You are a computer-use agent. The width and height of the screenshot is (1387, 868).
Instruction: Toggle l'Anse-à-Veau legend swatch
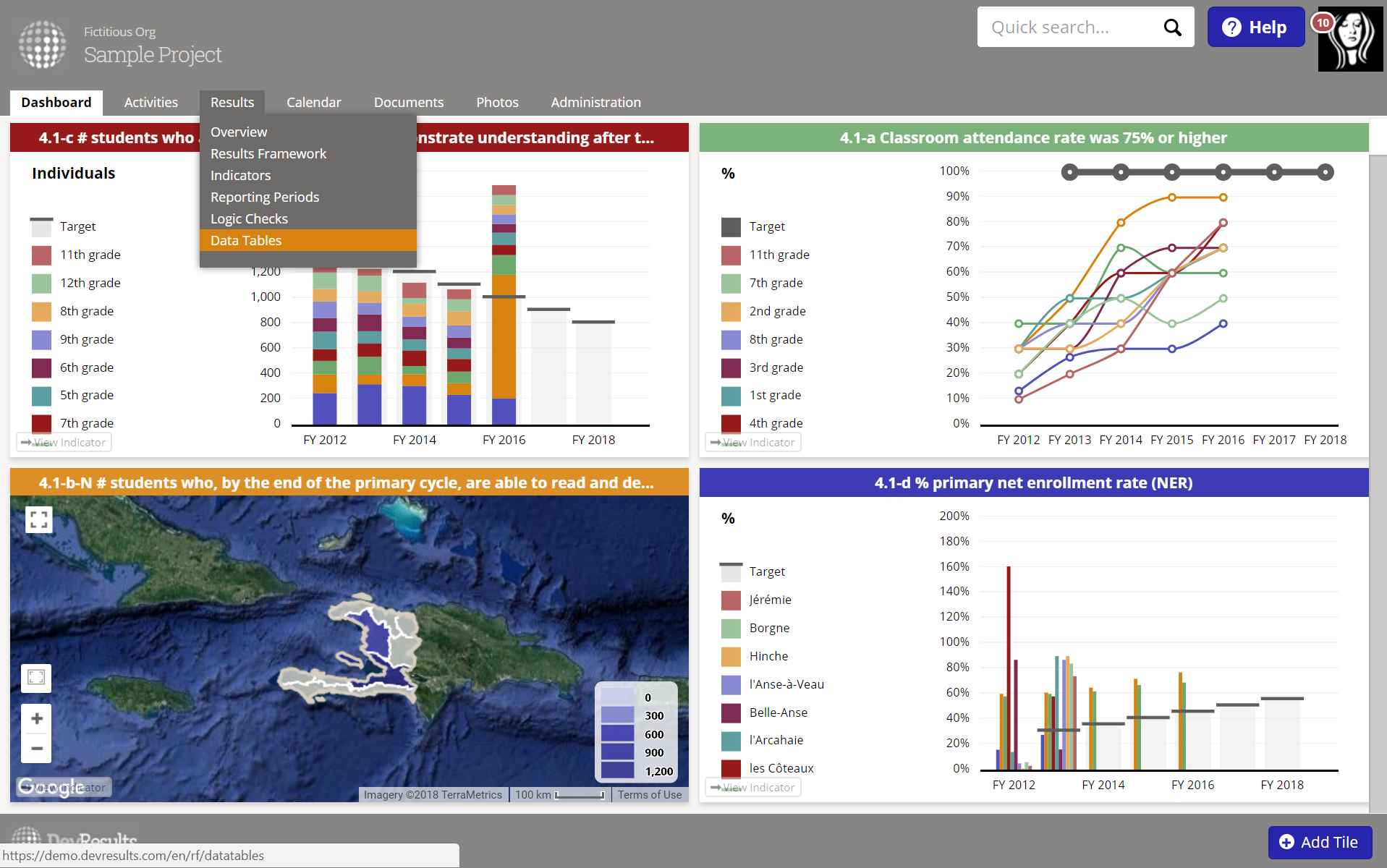click(x=731, y=685)
